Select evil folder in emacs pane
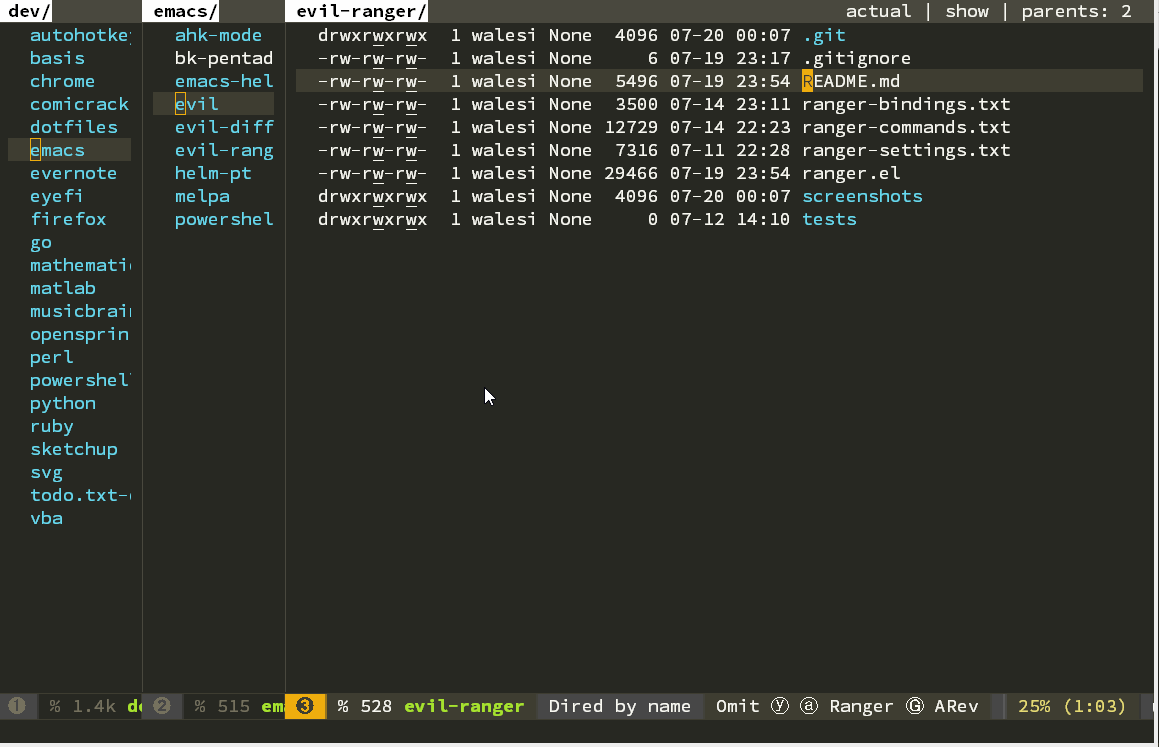 (x=197, y=103)
